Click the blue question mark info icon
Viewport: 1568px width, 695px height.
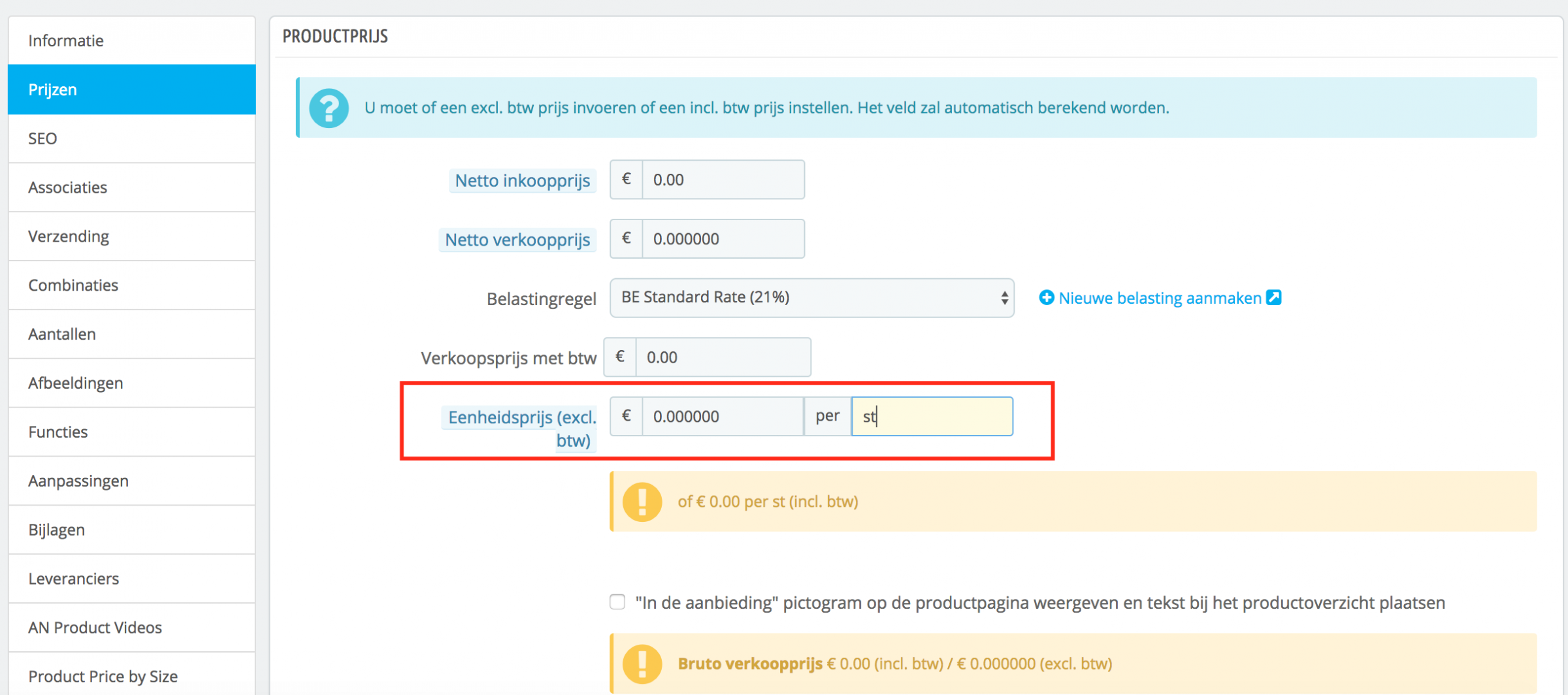click(x=329, y=108)
